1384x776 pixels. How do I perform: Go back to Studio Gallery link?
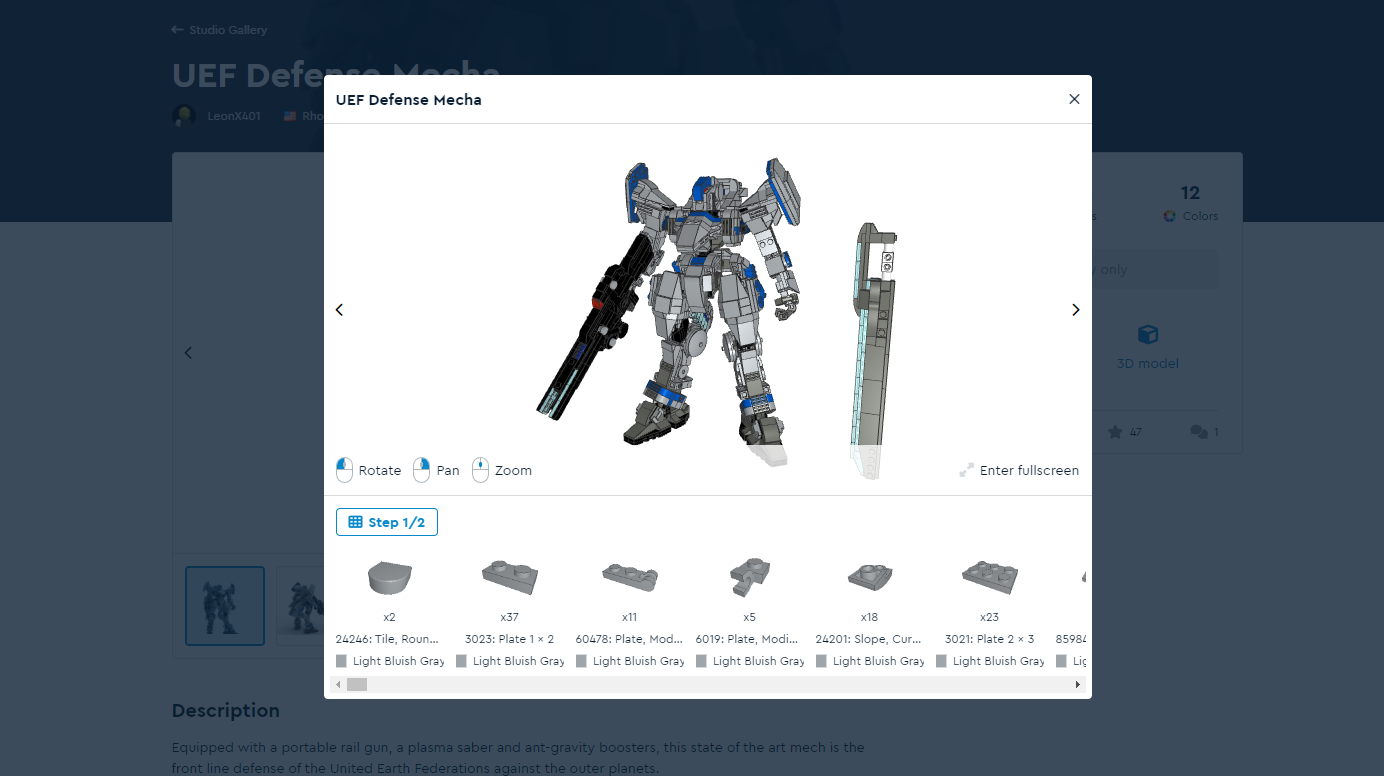click(219, 30)
